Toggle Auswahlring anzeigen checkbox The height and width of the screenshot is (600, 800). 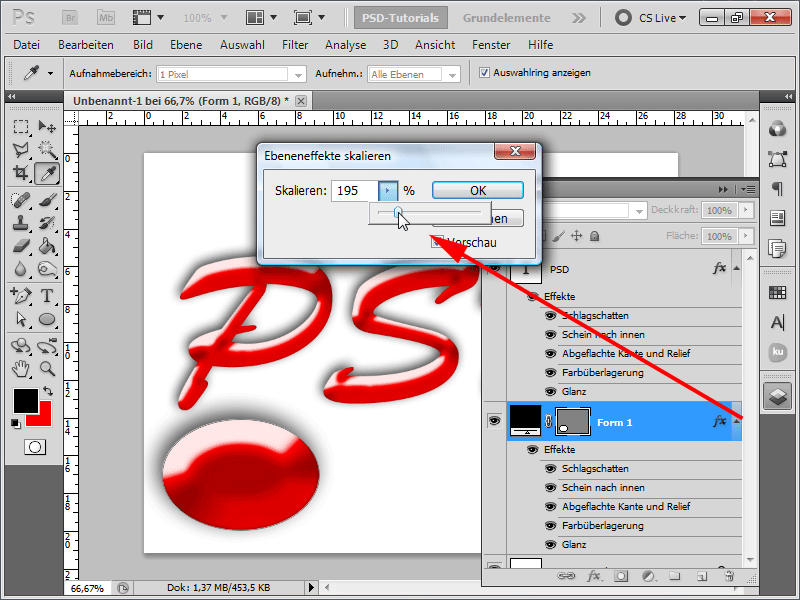tap(484, 72)
